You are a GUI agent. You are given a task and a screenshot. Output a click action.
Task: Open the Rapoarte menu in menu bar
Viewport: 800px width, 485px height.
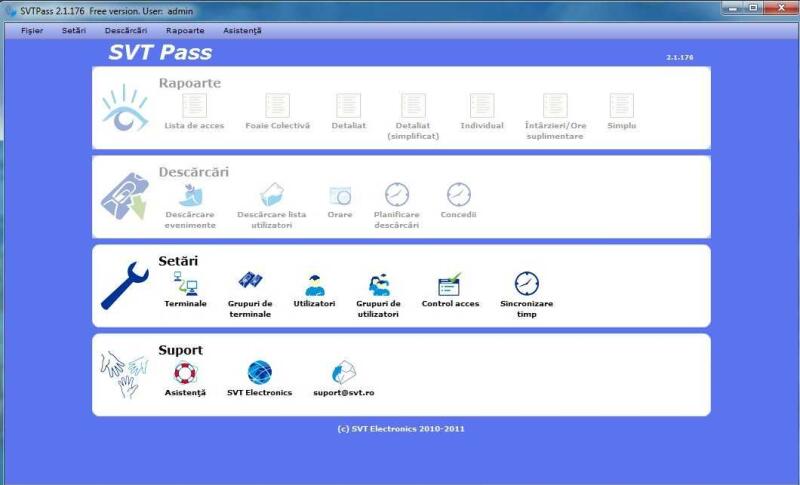185,31
